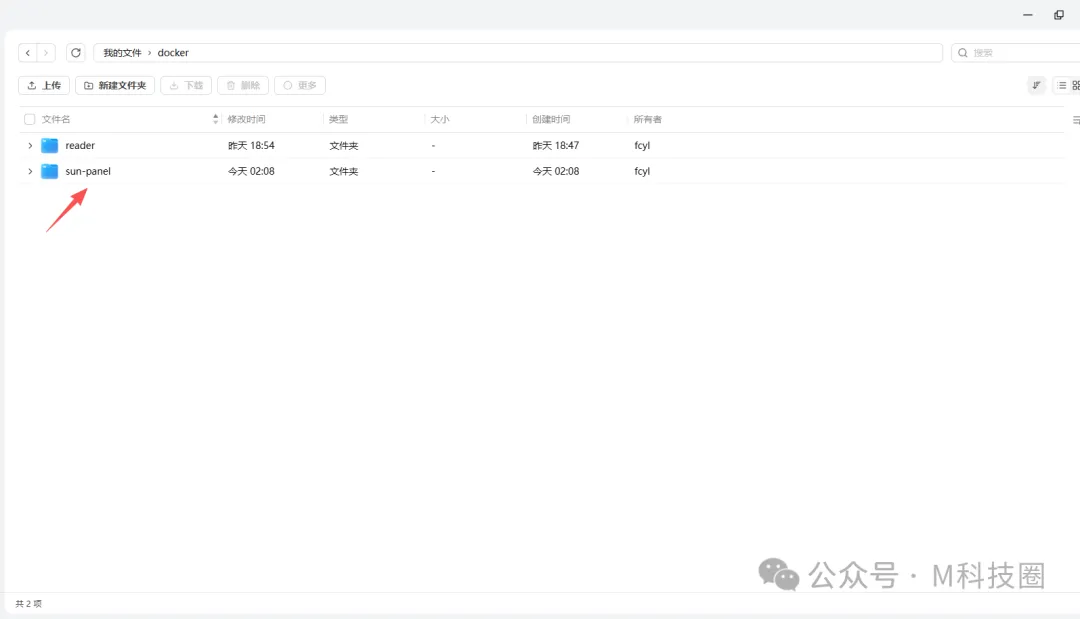Click created time 昨天 18:47

pos(556,145)
